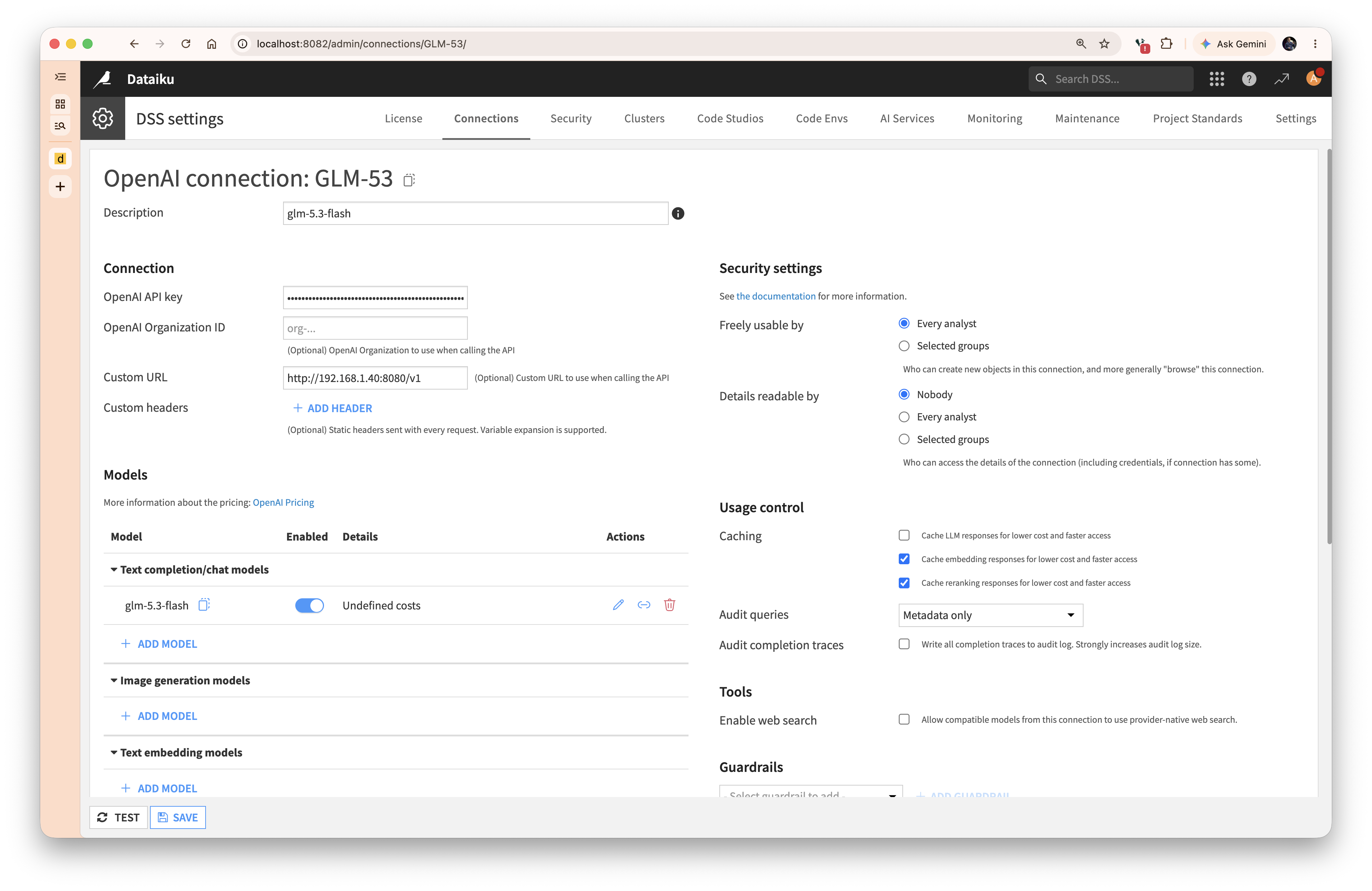Click the OpenAI API key field

click(375, 297)
